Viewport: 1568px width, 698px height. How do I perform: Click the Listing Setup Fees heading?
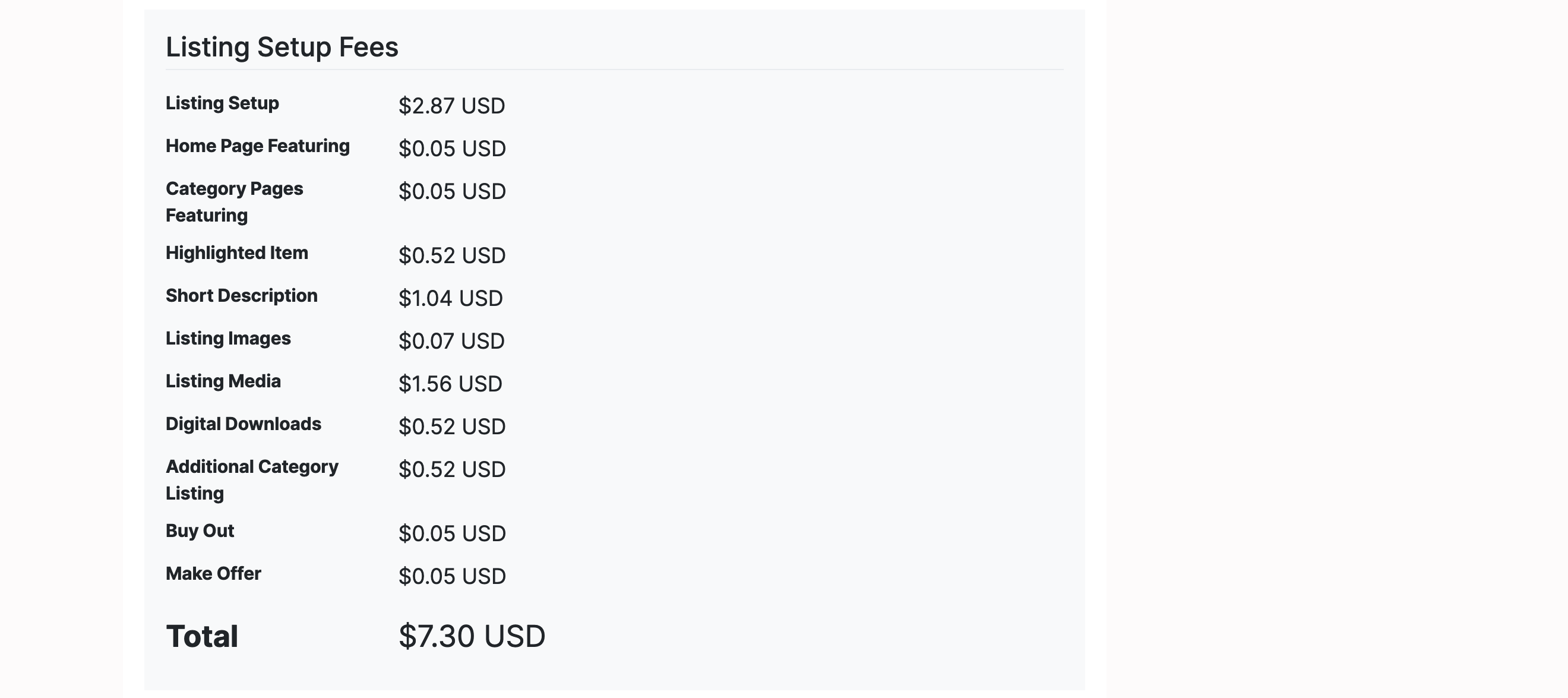tap(282, 47)
